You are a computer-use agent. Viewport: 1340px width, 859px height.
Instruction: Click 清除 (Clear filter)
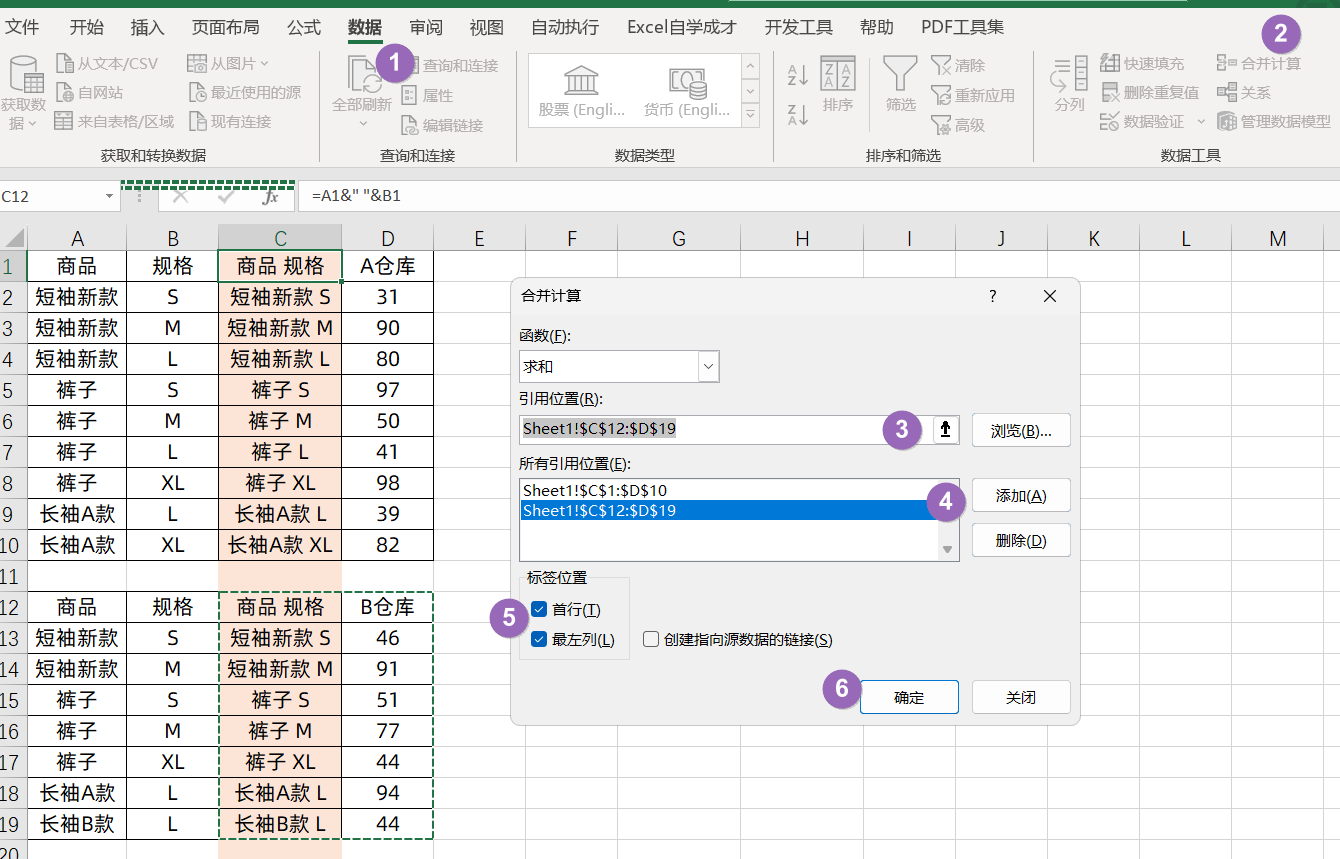[958, 65]
